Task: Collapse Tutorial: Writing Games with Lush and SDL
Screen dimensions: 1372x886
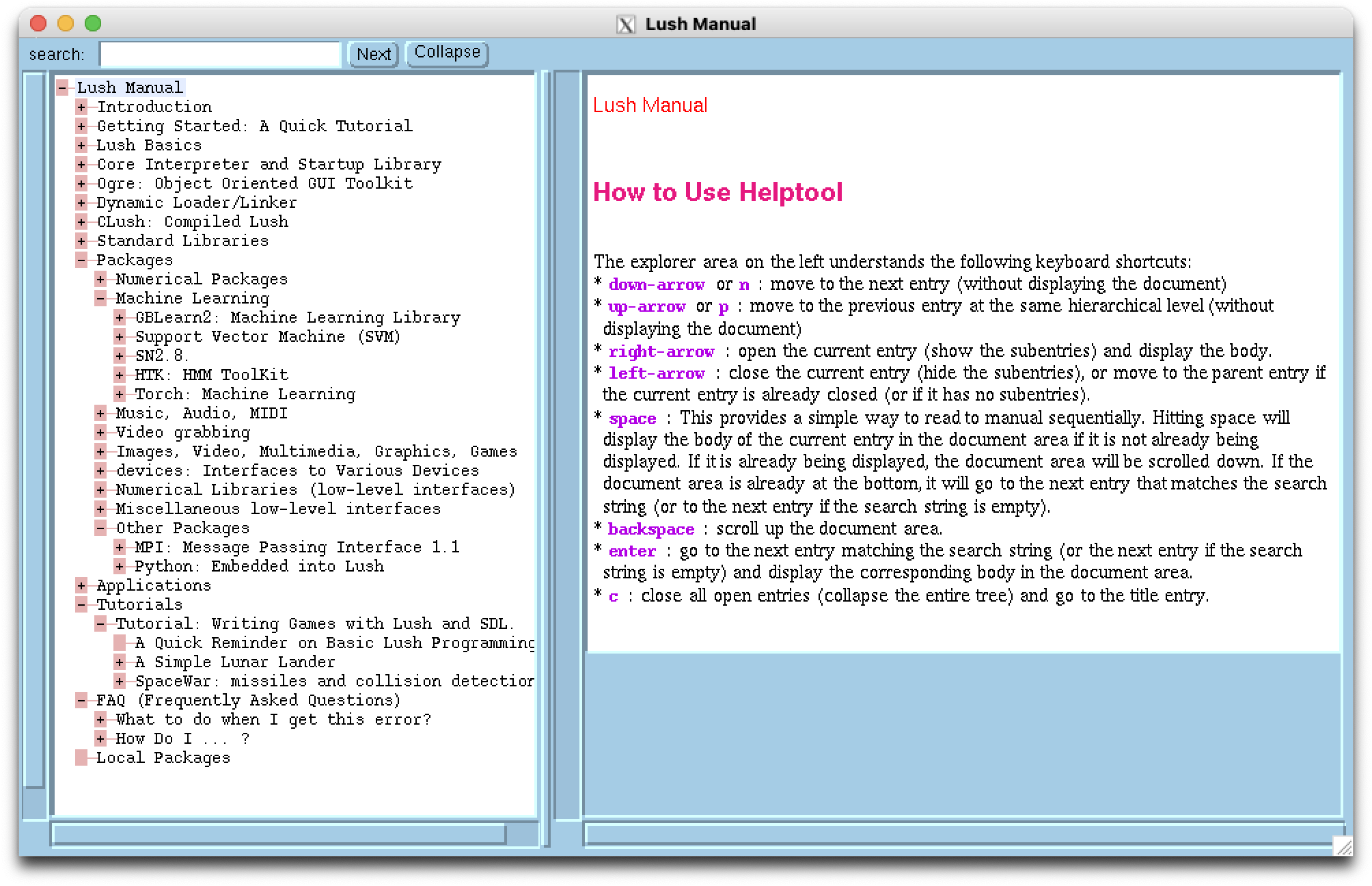Action: pos(100,623)
